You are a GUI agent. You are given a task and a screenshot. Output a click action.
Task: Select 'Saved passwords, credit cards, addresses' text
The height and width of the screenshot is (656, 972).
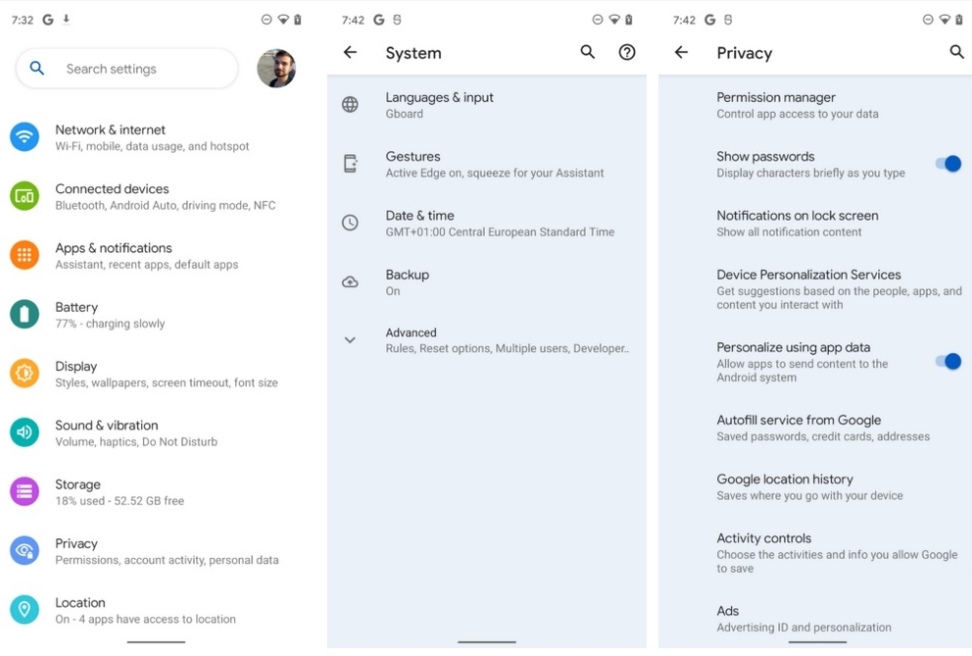(823, 437)
